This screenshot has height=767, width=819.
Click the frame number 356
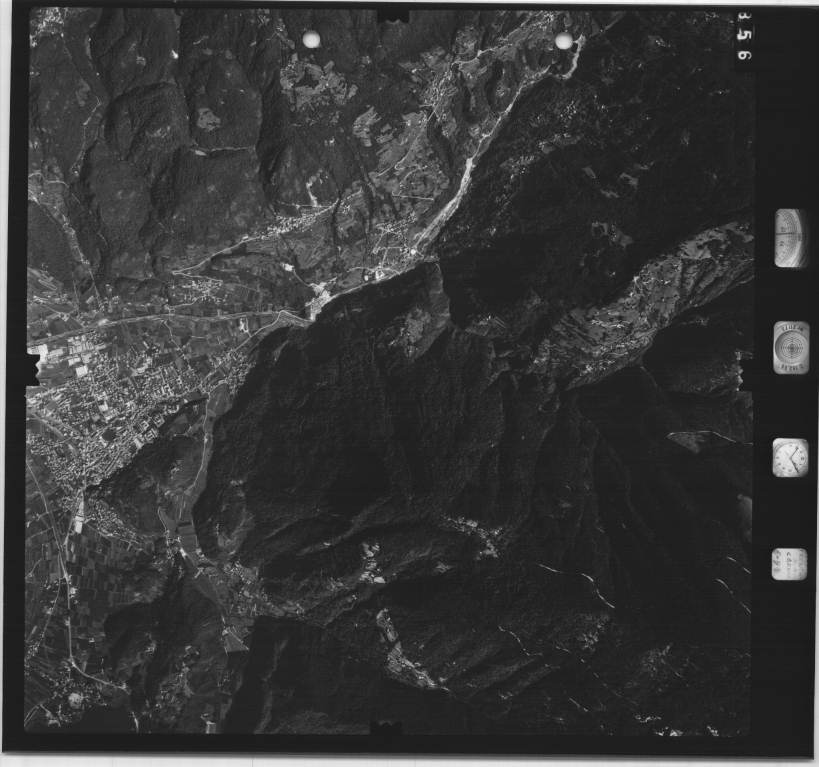tap(744, 38)
